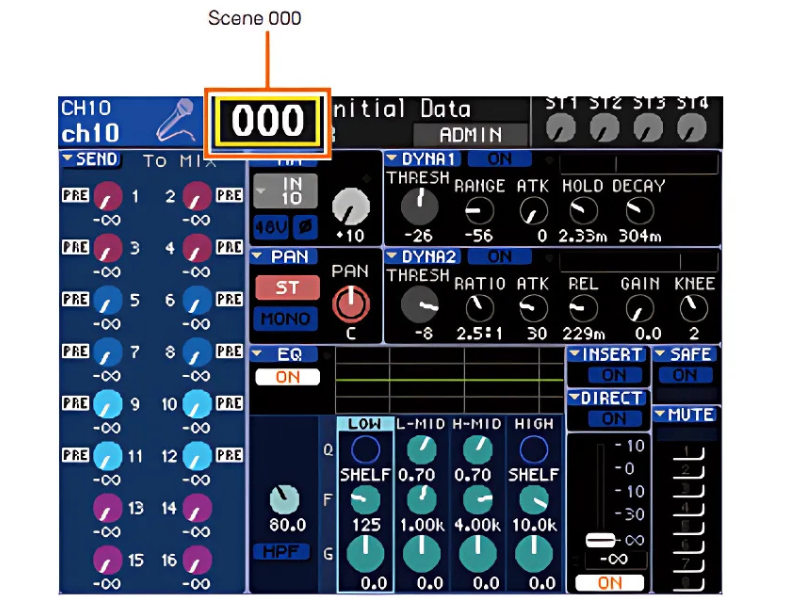Toggle the DYNA2 ON button

tap(499, 257)
